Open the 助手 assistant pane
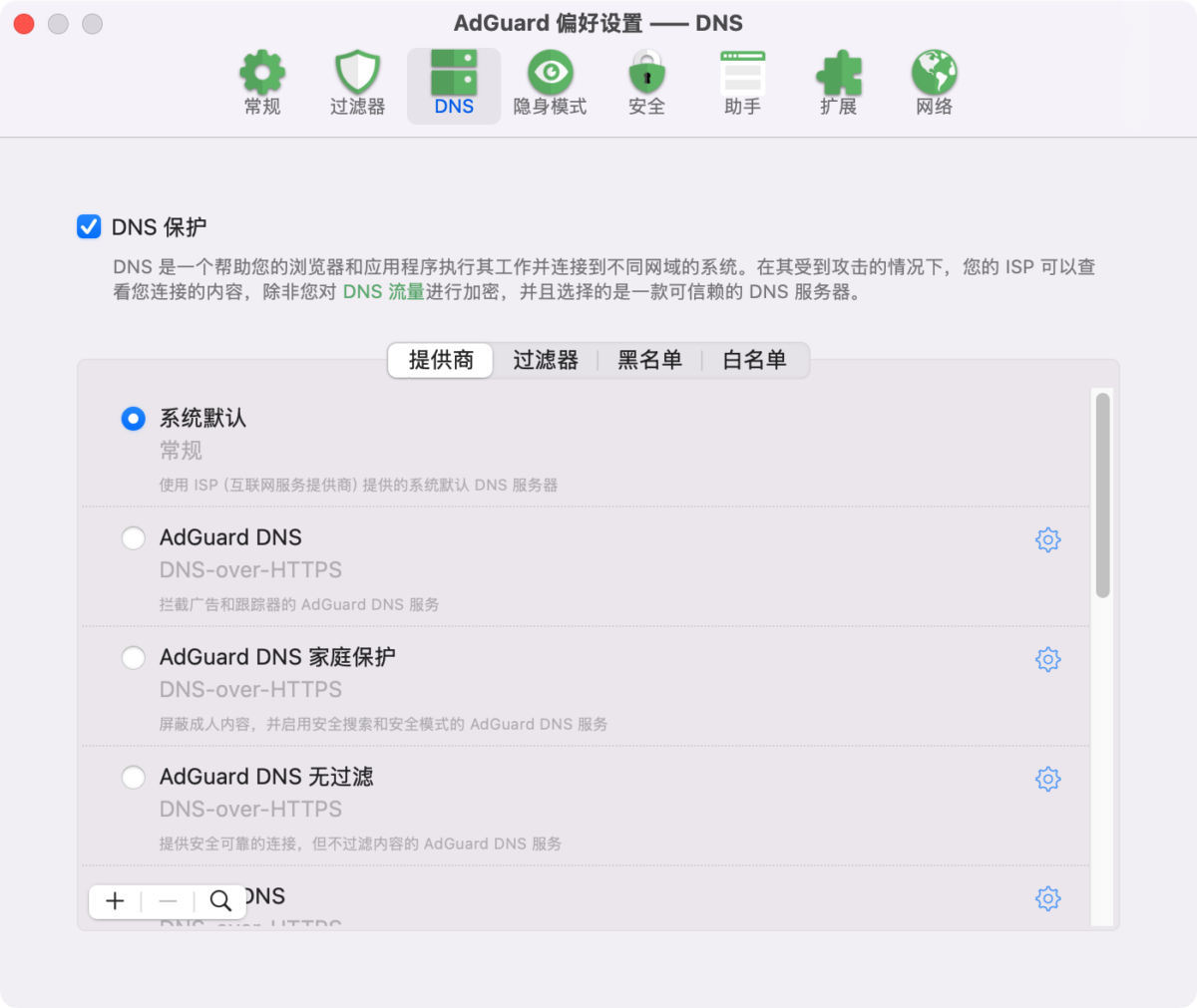1197x1008 pixels. pyautogui.click(x=742, y=84)
